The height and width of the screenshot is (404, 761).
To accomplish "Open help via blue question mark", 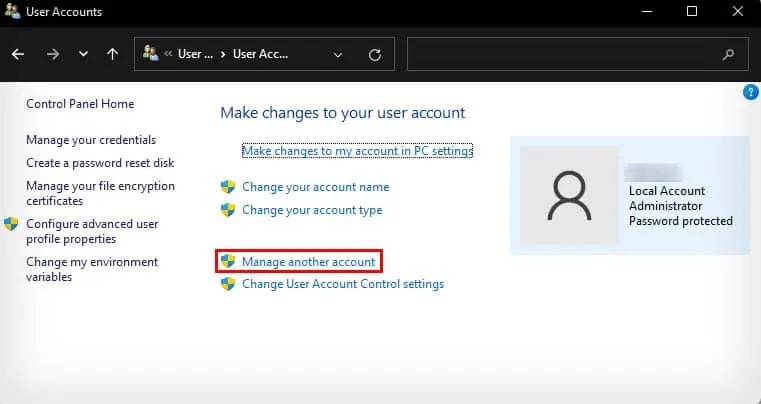I will [750, 92].
